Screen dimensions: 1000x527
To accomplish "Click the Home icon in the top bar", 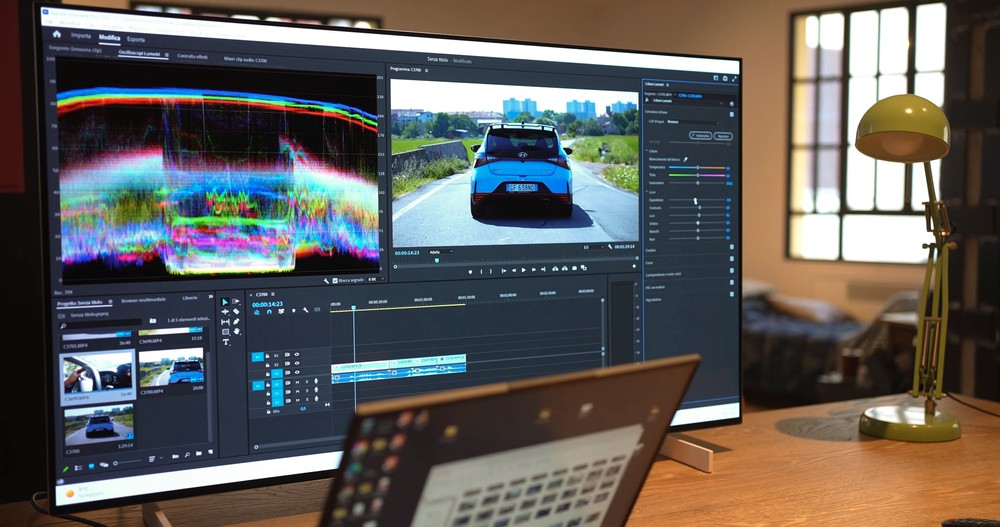I will (57, 33).
